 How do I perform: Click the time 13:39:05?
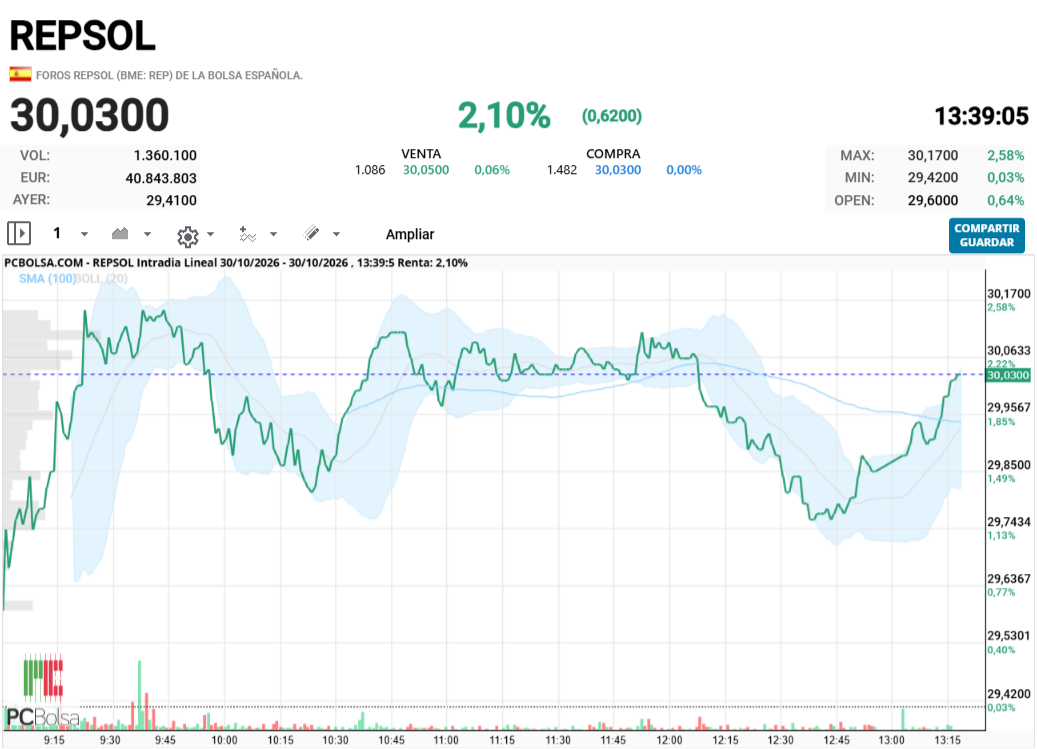pyautogui.click(x=981, y=116)
